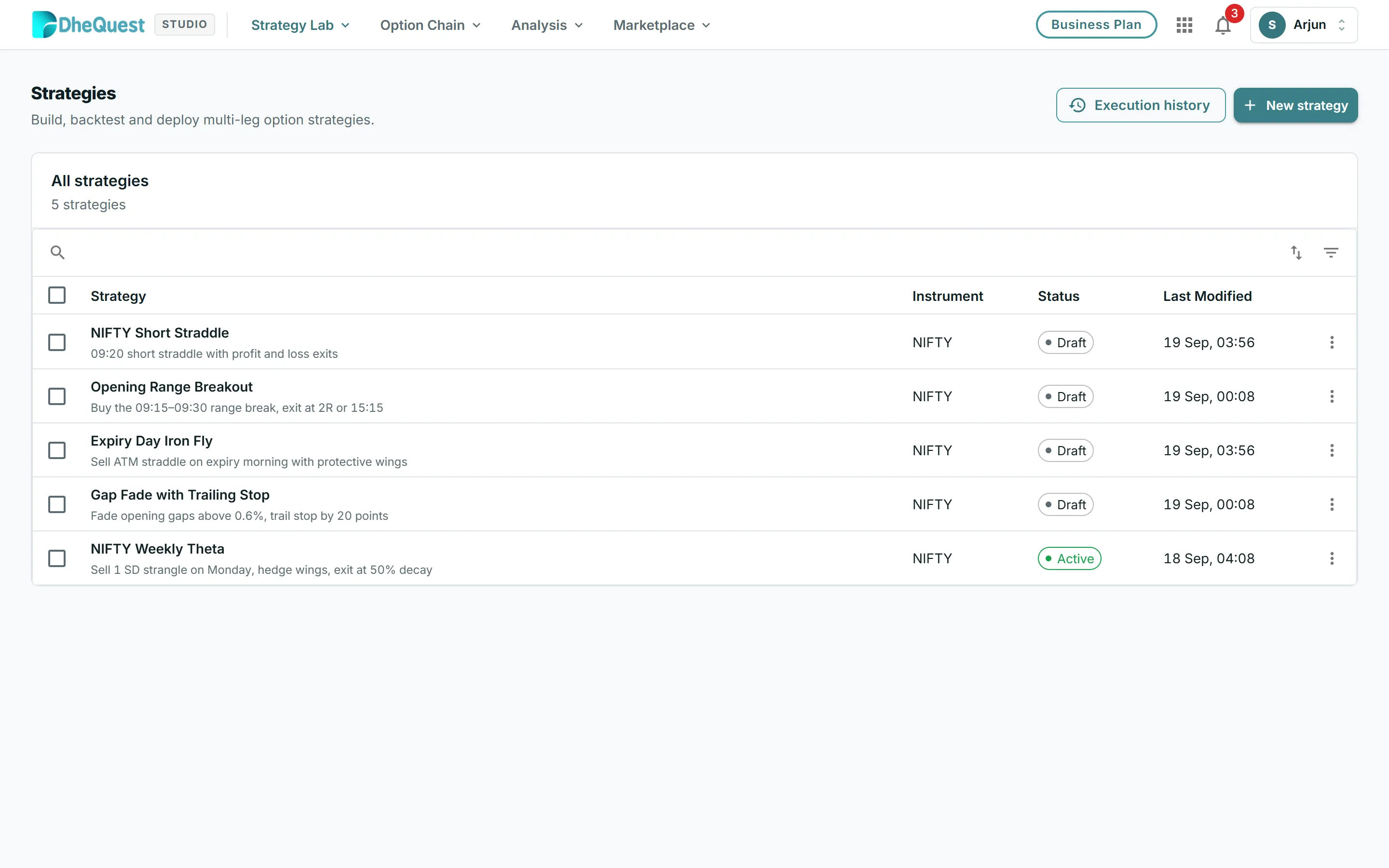
Task: Click the Draft badge for Opening Range Breakout
Action: [1065, 396]
